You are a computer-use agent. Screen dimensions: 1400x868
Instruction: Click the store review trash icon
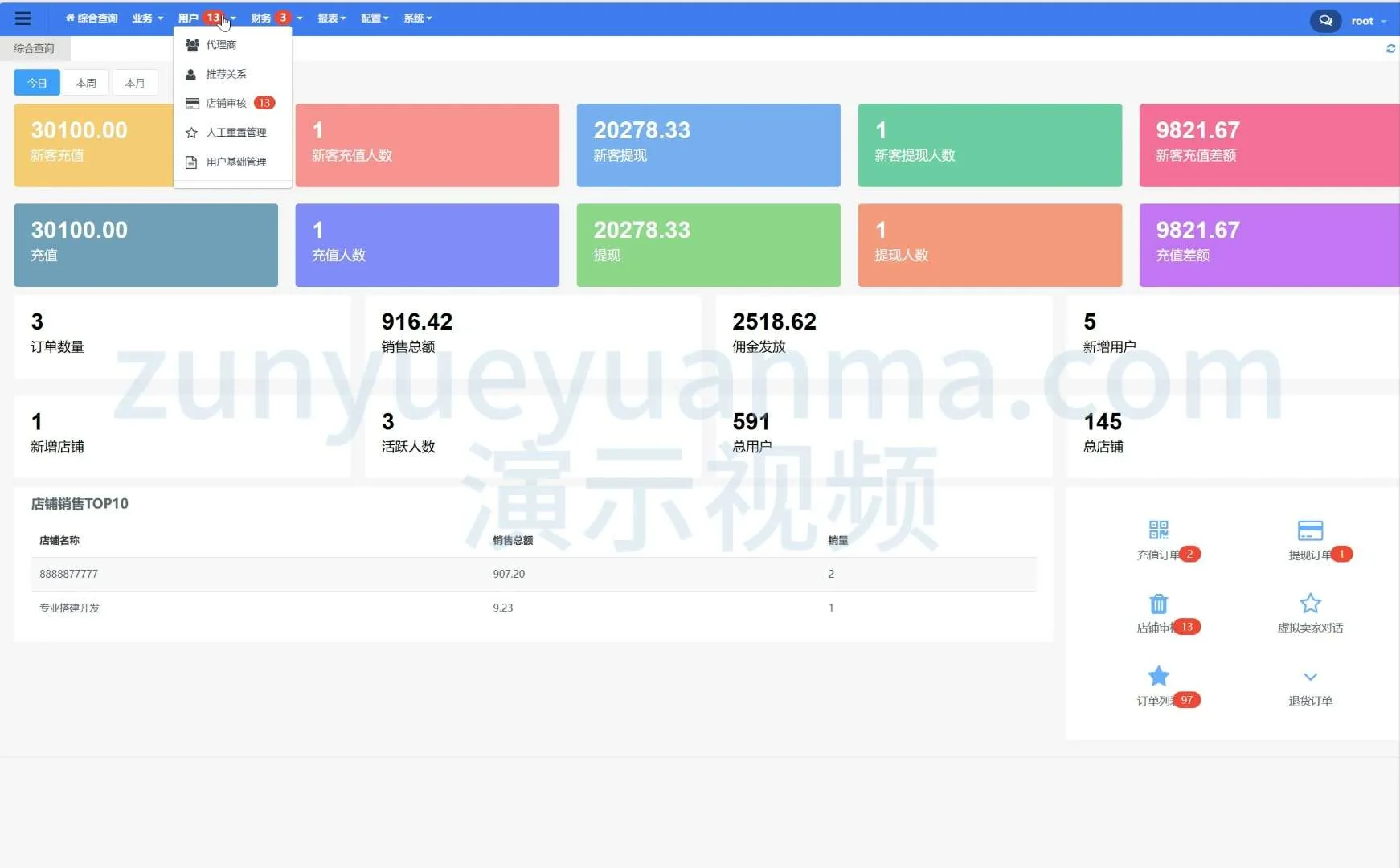coord(1158,604)
